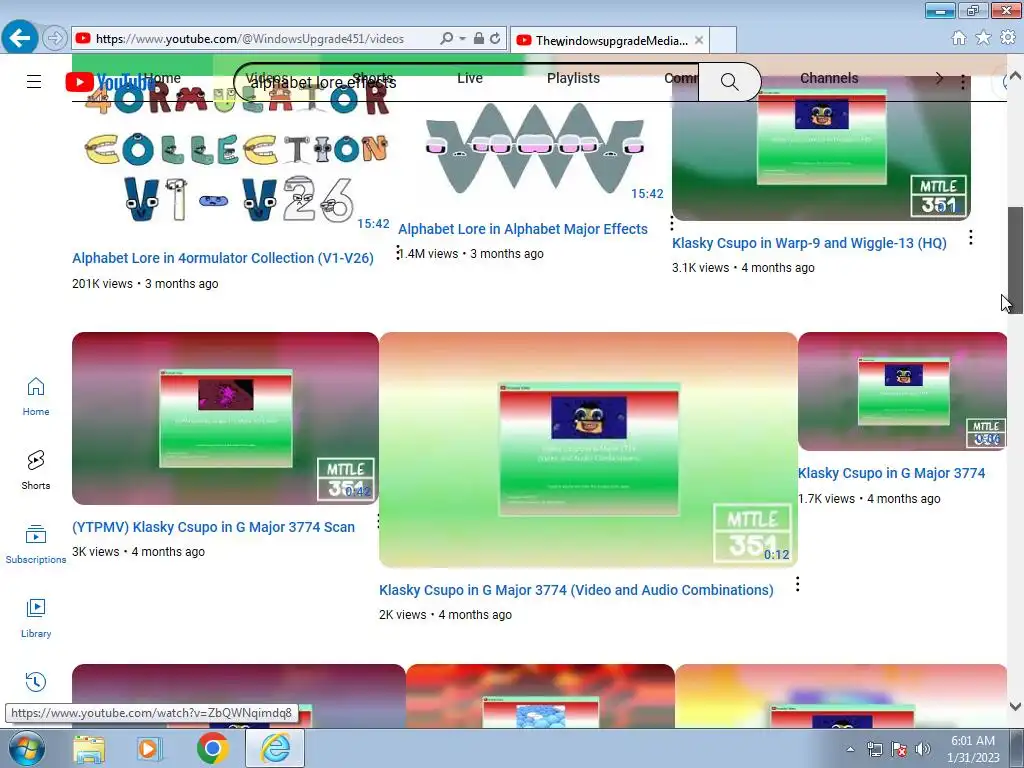The image size is (1024, 768).
Task: Click the YouTube search box field
Action: (466, 82)
